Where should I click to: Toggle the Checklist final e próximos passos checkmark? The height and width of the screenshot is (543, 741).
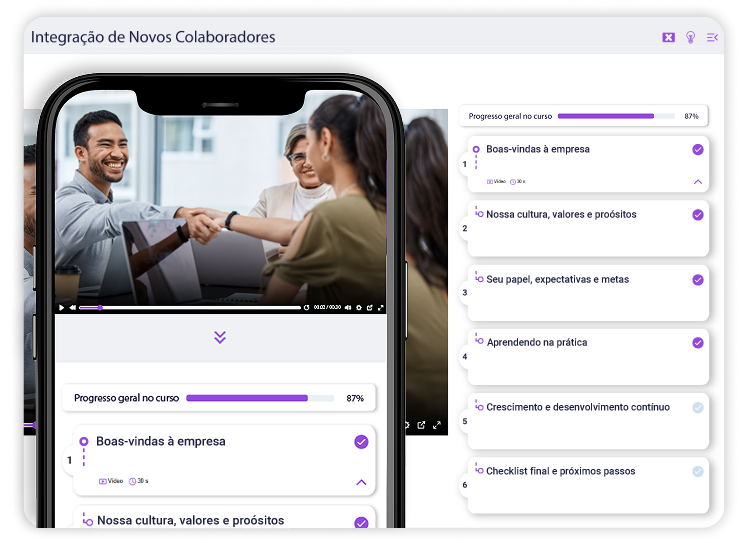point(698,471)
